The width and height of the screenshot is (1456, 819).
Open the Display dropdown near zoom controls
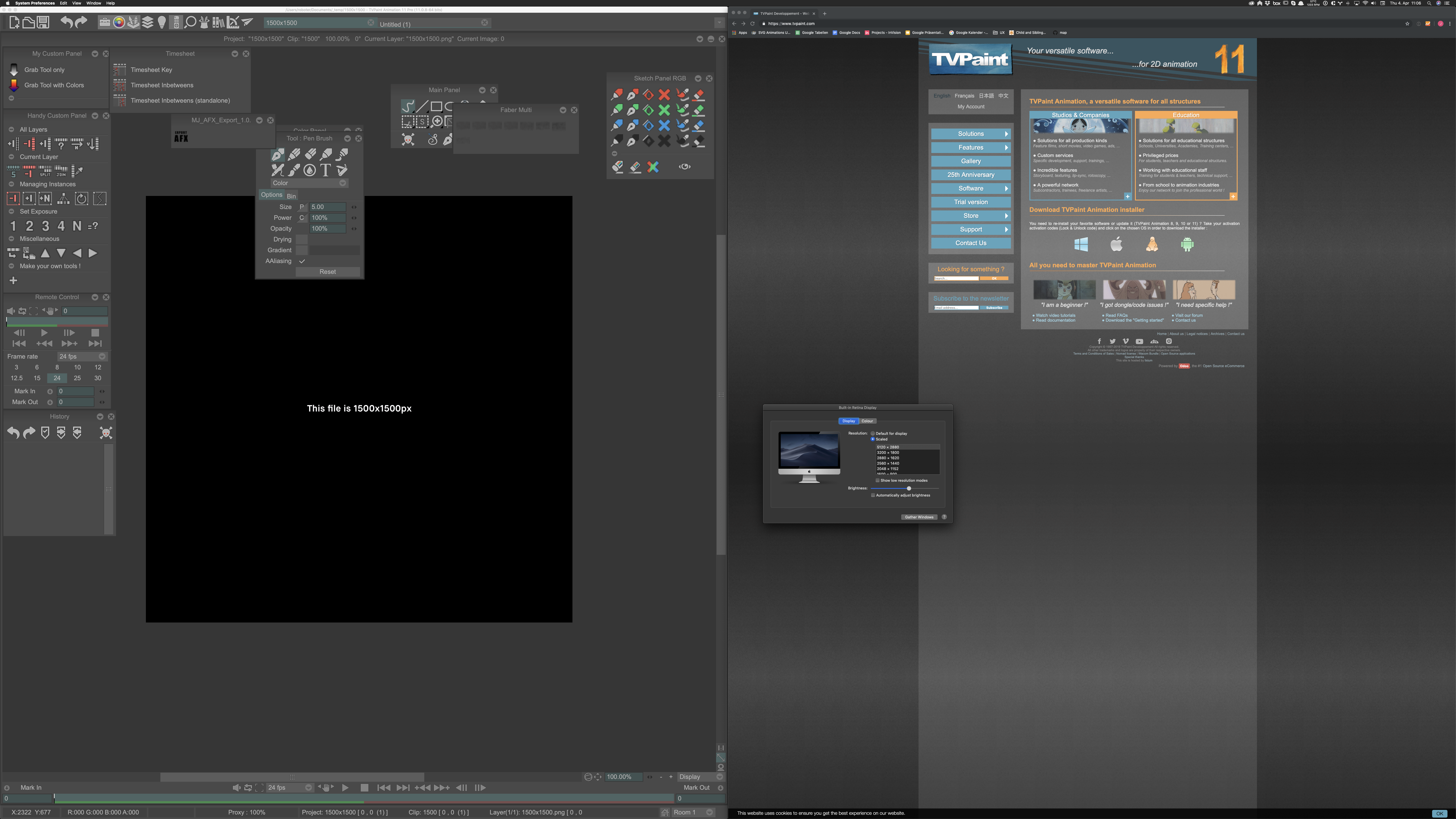click(x=701, y=777)
